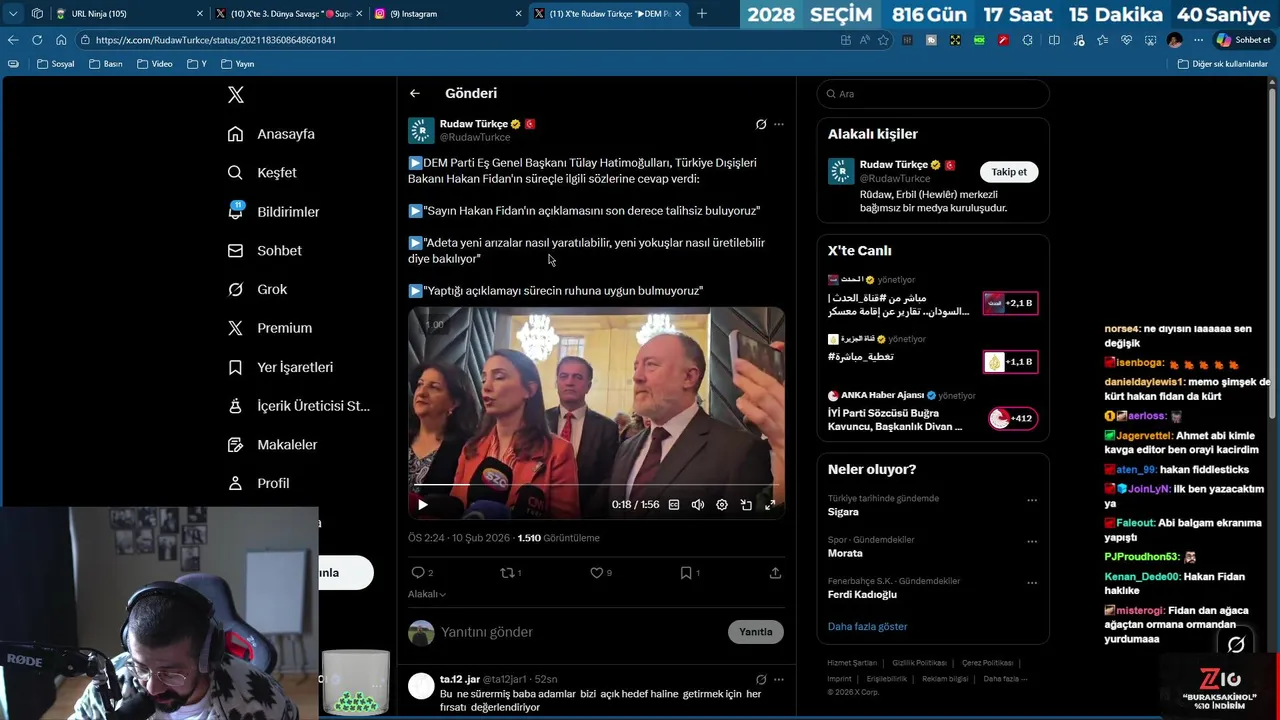Open Gizlilik Politikası footer link

click(x=919, y=663)
